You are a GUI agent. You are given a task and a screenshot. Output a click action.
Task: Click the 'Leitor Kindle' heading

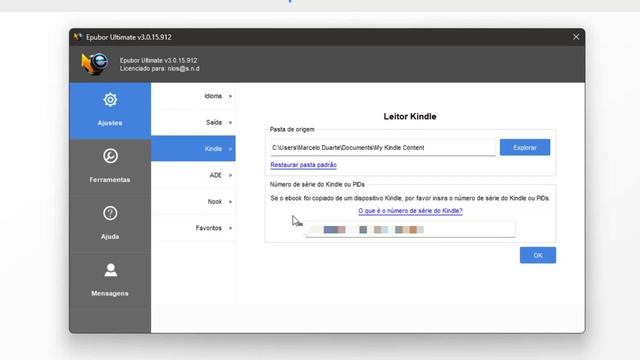coord(410,116)
